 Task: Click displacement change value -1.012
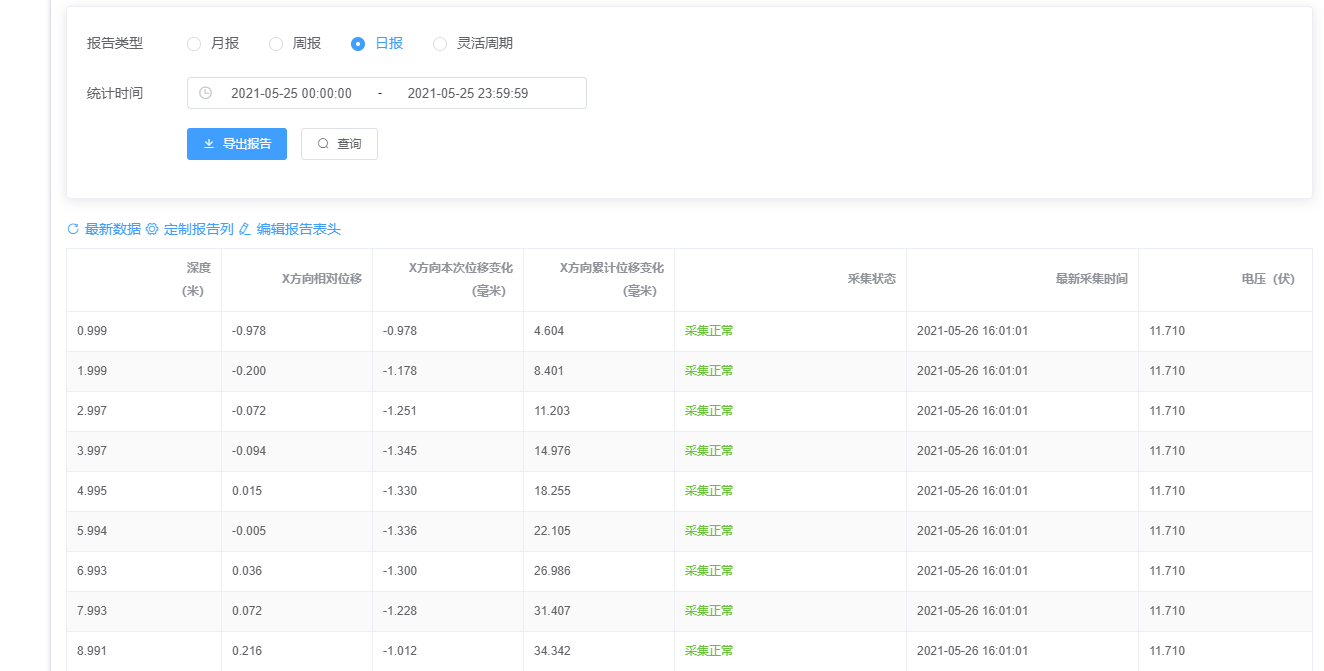[400, 651]
